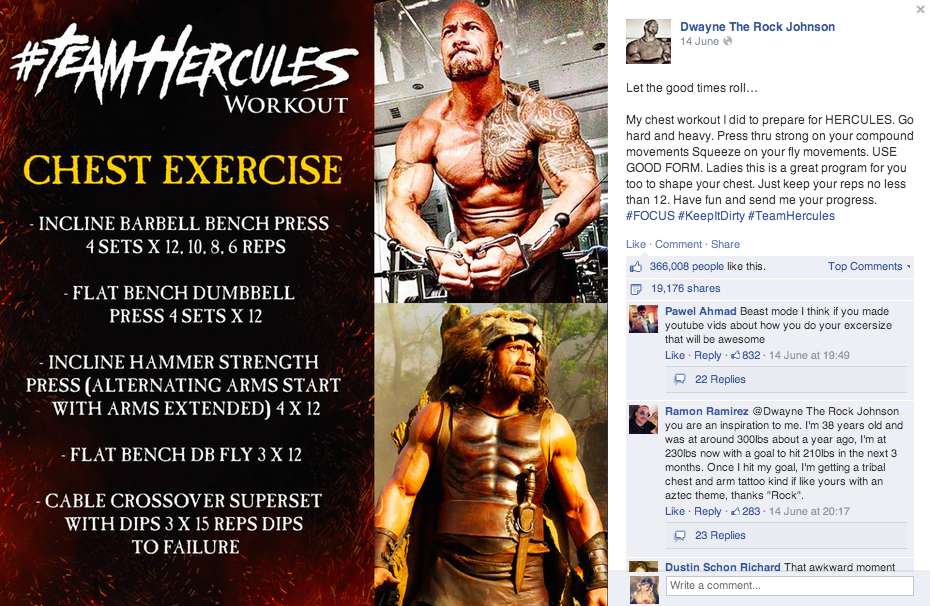
Task: Click the replies bubble icon beside 23 Replies
Action: 680,535
